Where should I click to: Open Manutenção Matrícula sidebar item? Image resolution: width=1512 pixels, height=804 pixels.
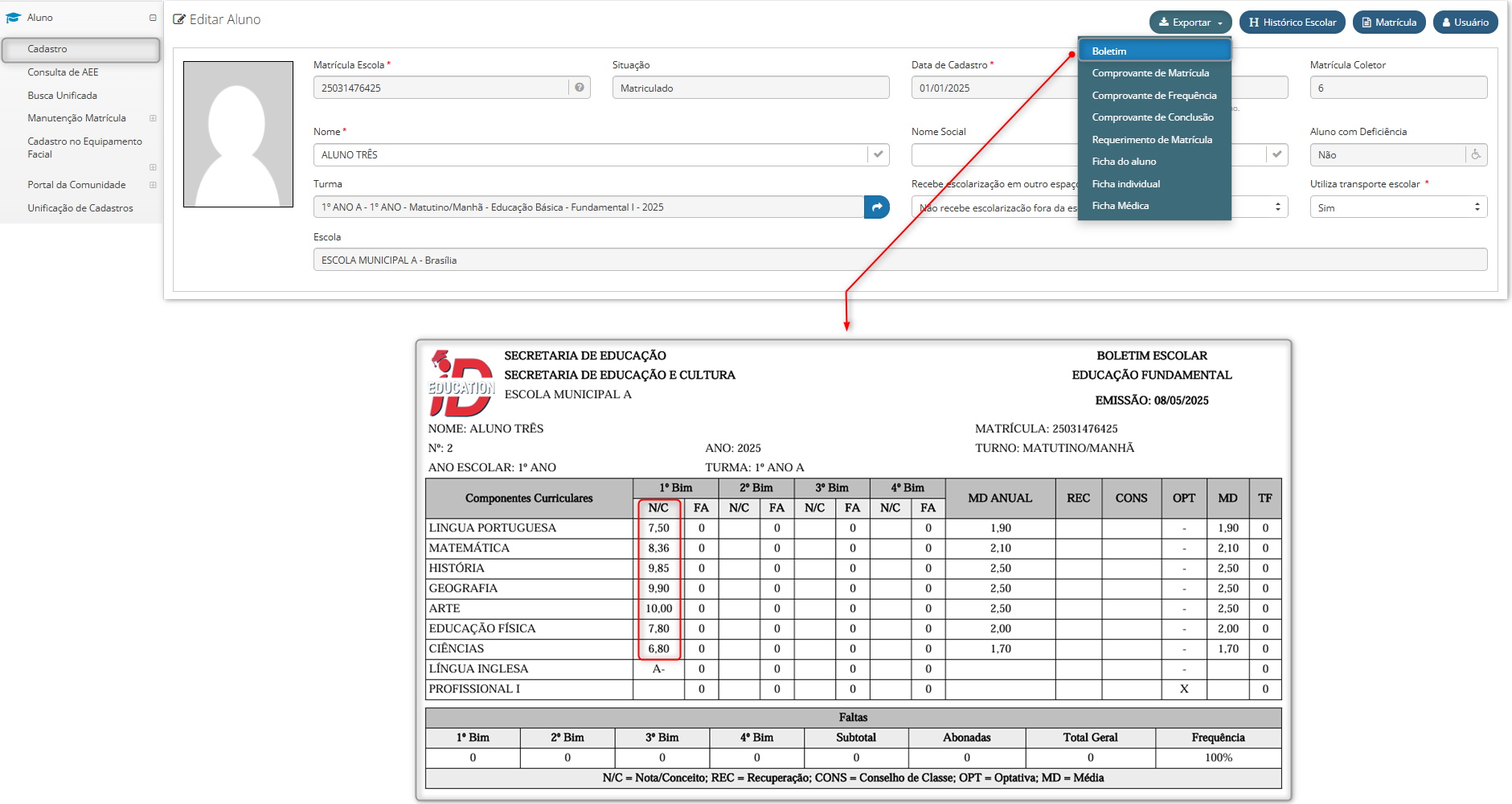coord(76,118)
